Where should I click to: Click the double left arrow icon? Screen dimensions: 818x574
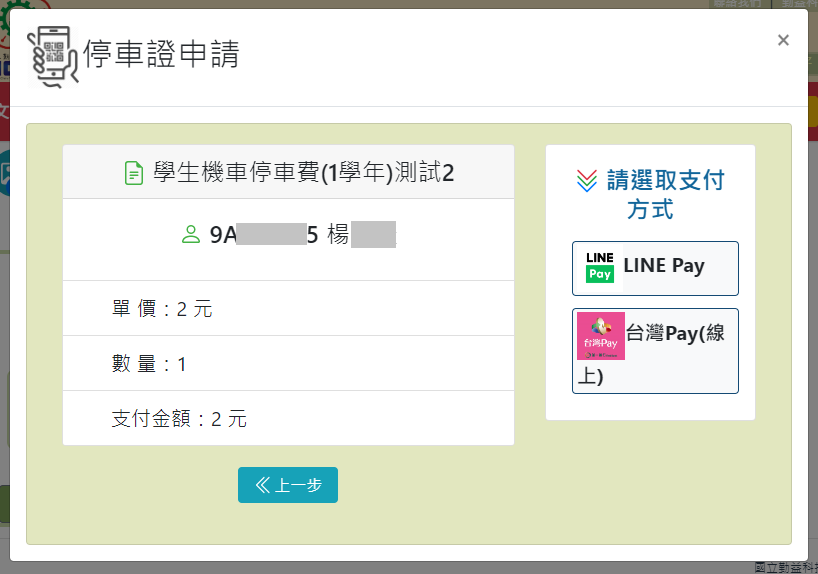[x=262, y=485]
